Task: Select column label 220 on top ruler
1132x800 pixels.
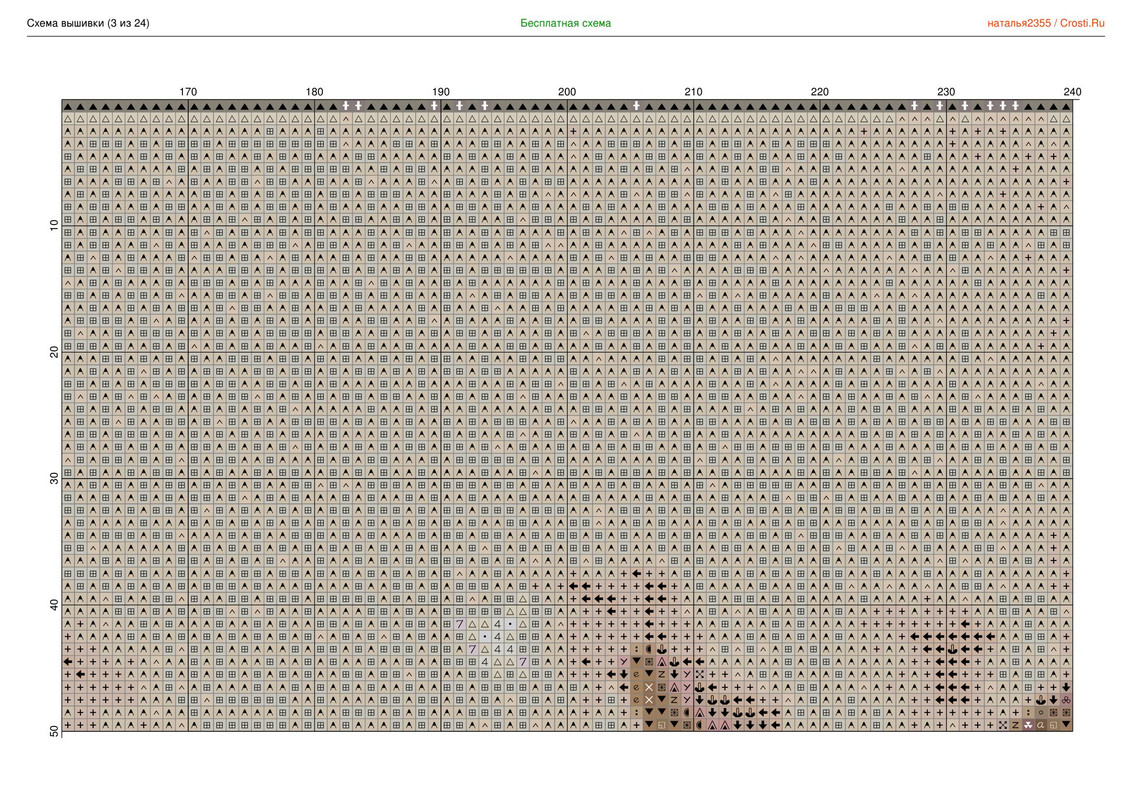Action: pos(819,92)
